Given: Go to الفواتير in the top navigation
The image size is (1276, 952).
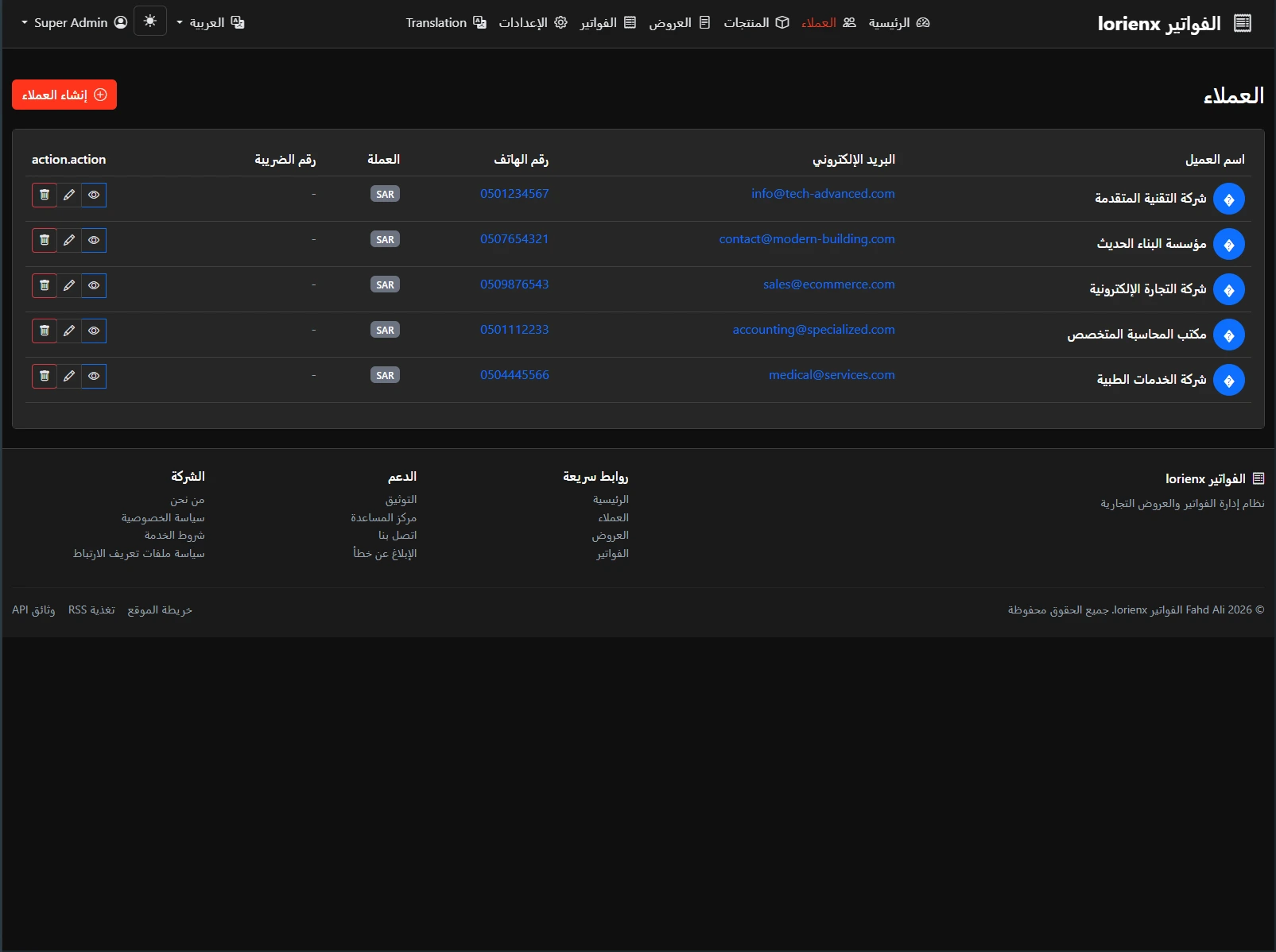Looking at the screenshot, I should (607, 22).
